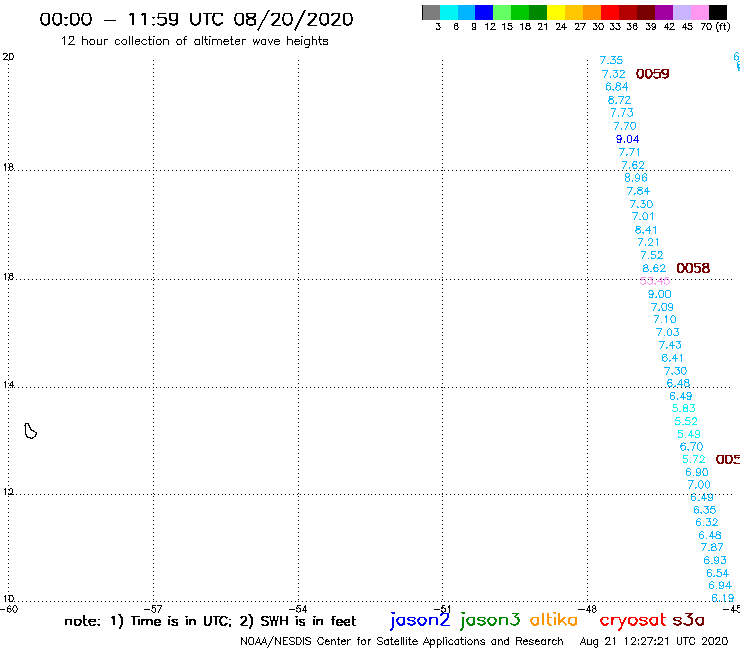Click the '12 hour collection of altimeter' subtitle

click(194, 41)
